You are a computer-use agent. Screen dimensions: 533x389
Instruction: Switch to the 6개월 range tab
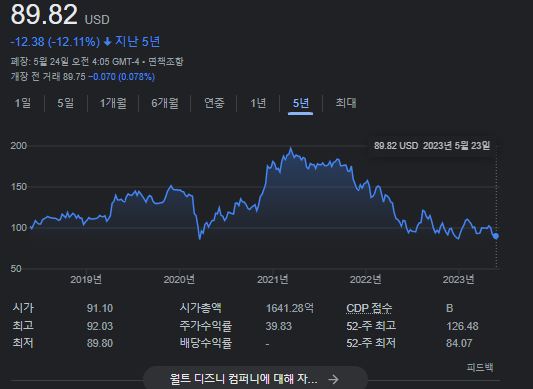[165, 103]
